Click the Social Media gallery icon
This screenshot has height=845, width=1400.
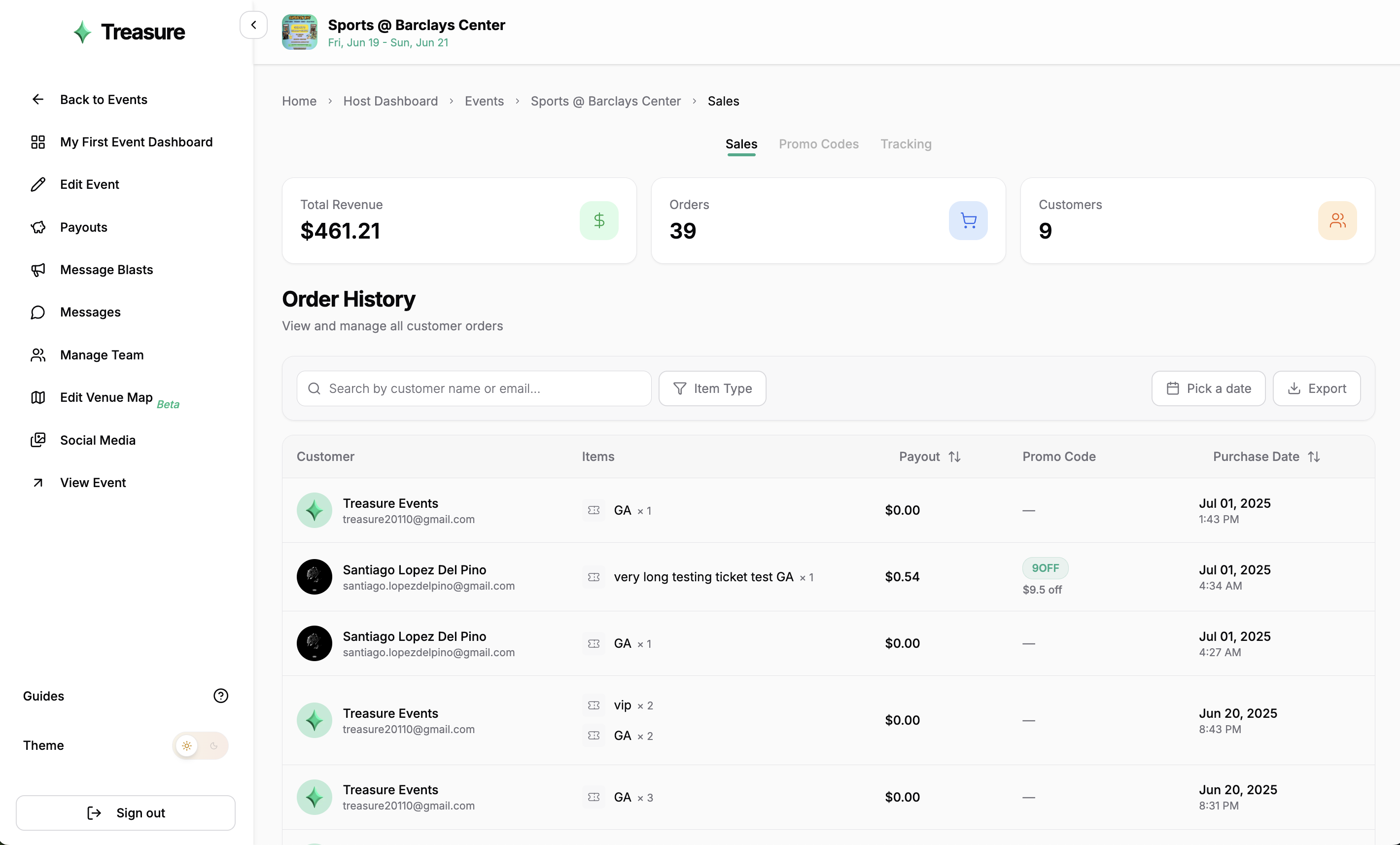[37, 440]
